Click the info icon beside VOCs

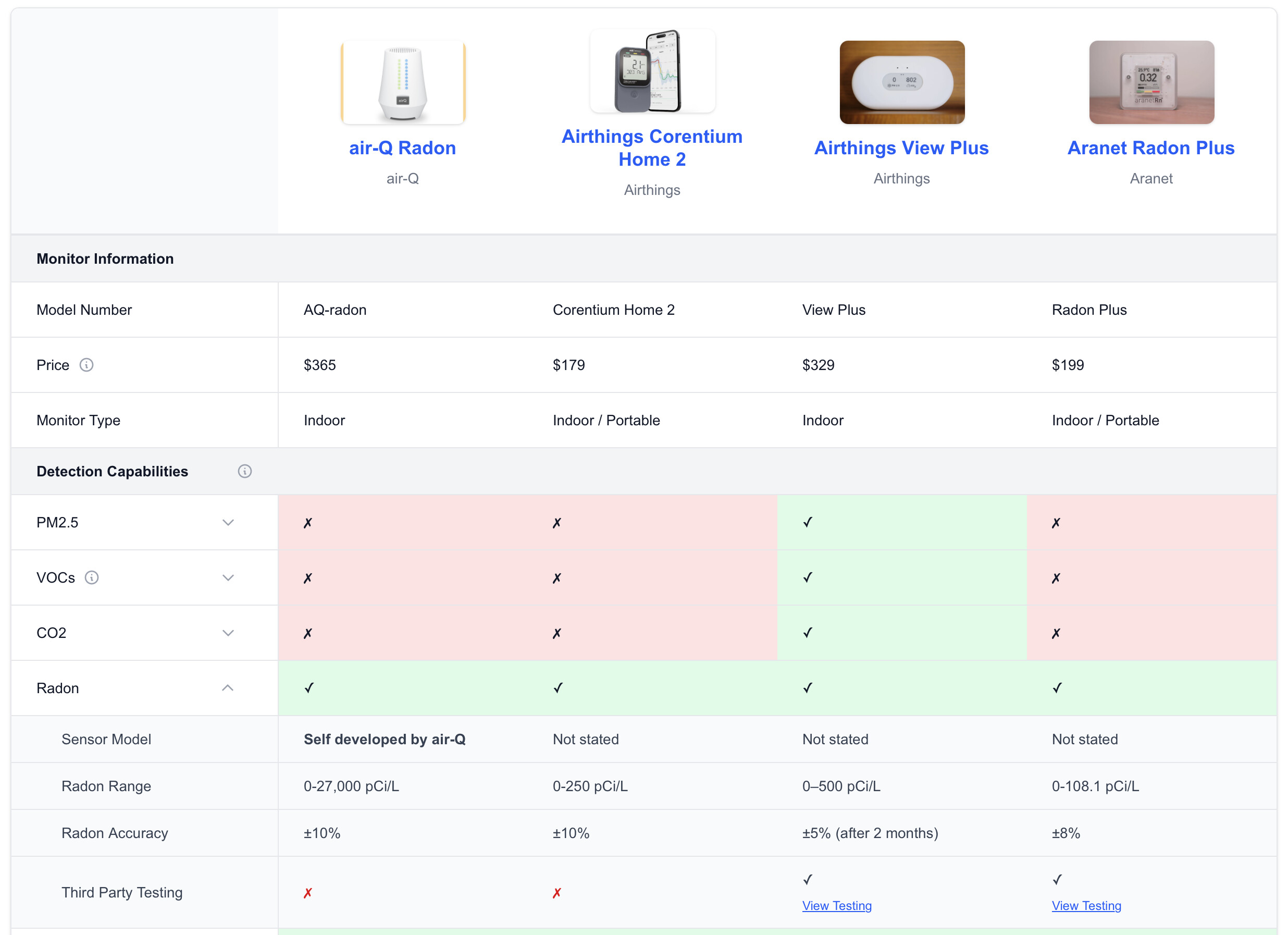coord(91,577)
